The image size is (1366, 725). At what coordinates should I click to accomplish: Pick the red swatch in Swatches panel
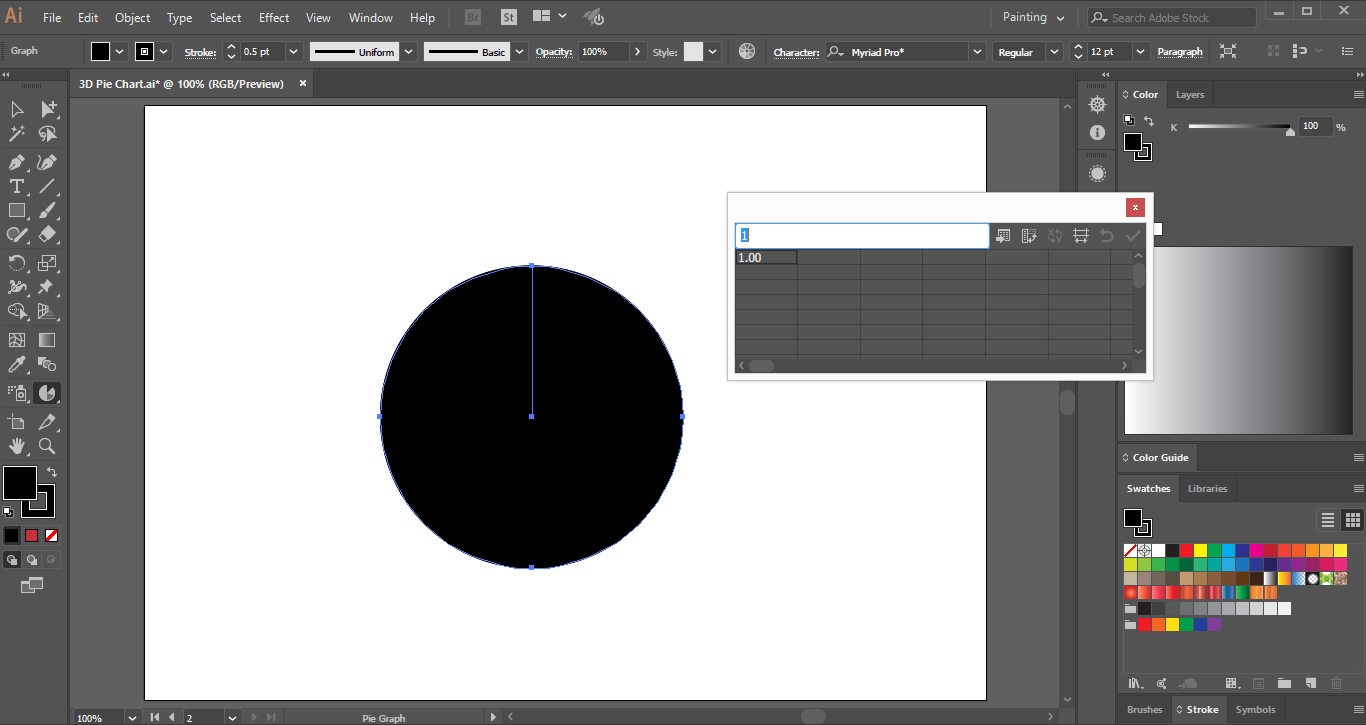pos(1186,550)
